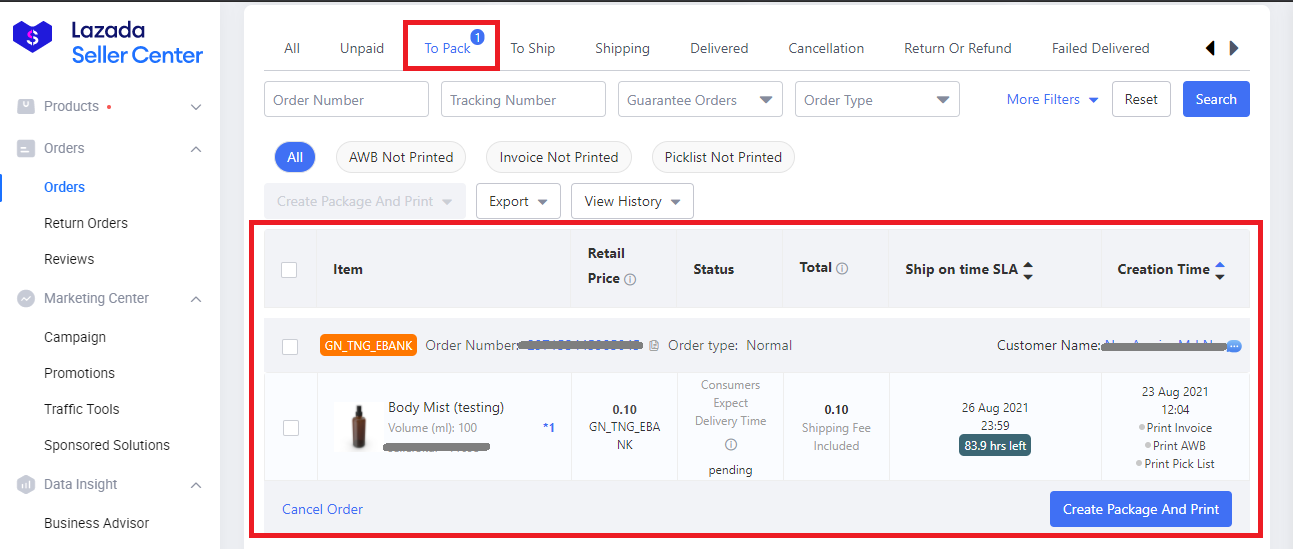Click the 83.9 hrs left badge
This screenshot has height=549, width=1293.
tap(995, 445)
